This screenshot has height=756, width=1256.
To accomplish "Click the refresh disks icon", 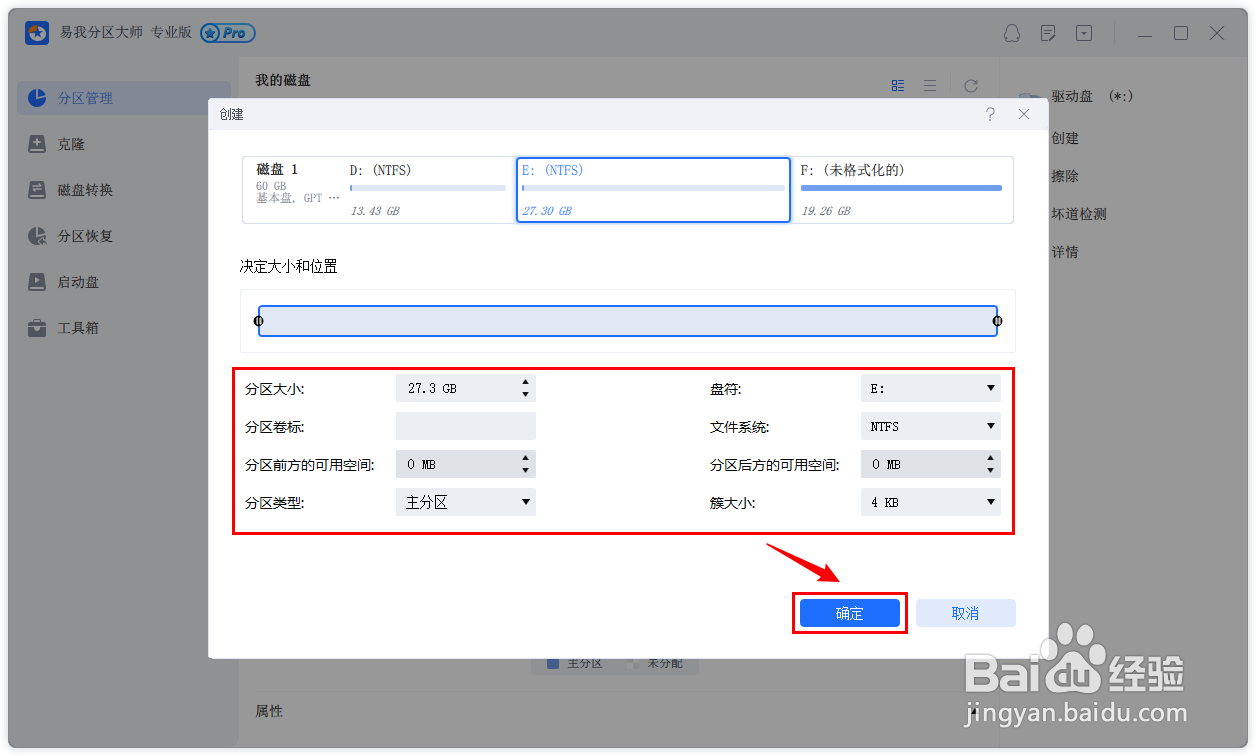I will click(970, 86).
